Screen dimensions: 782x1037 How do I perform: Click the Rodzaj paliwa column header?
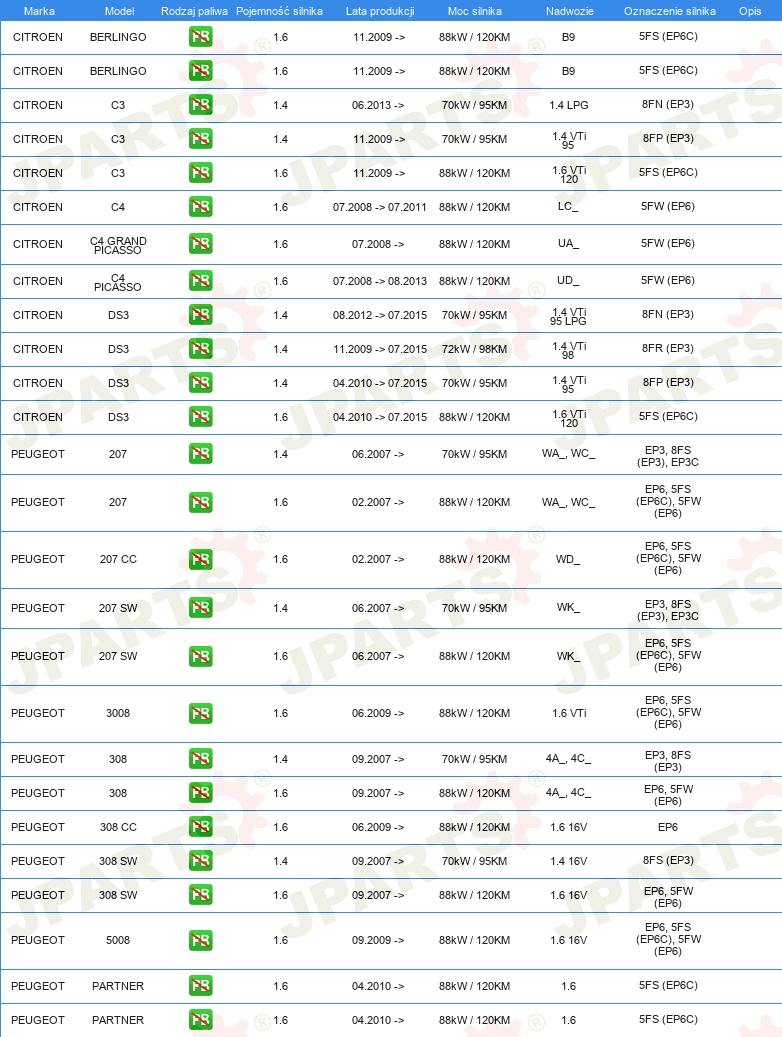point(194,11)
